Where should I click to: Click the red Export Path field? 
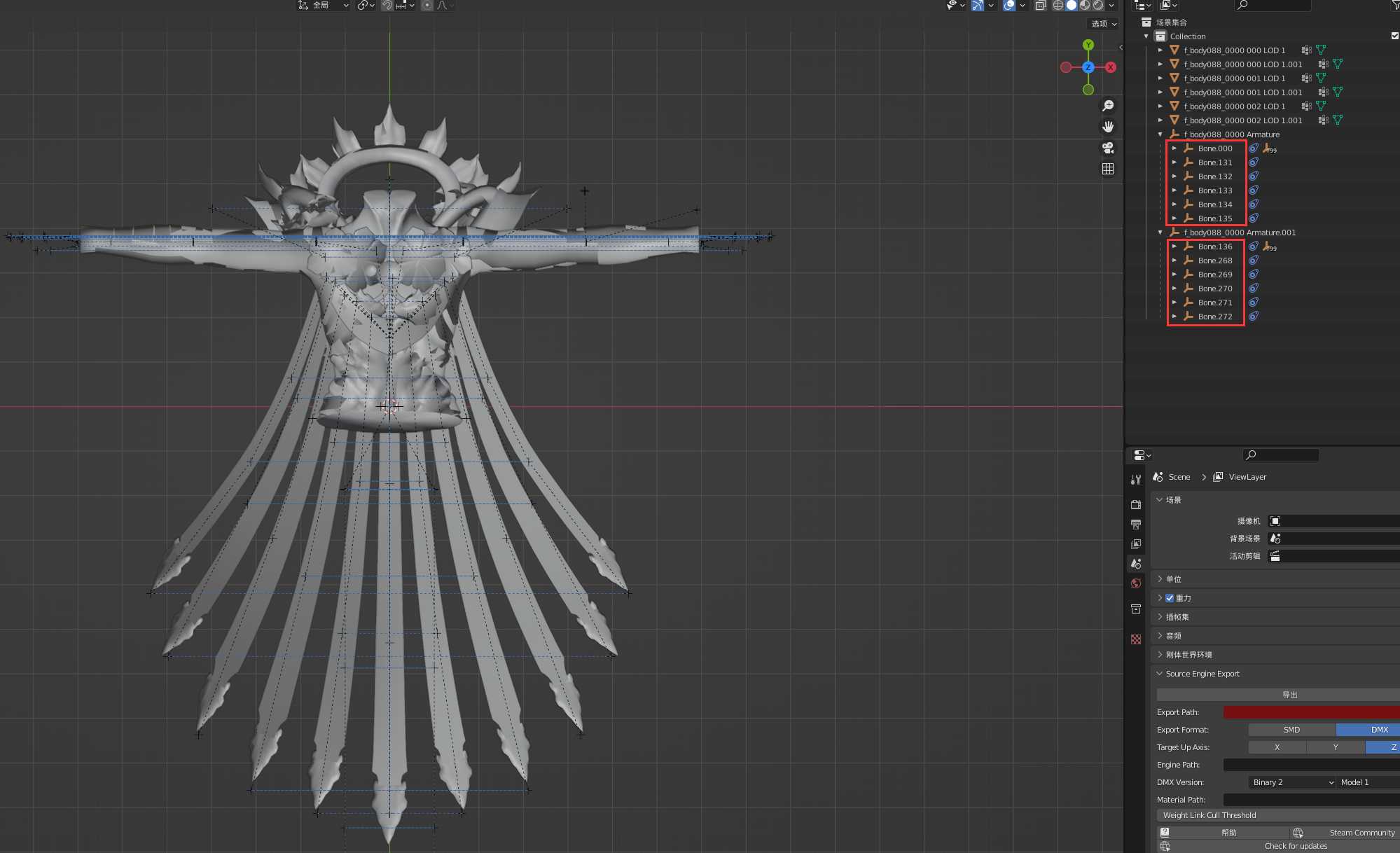(x=1310, y=712)
